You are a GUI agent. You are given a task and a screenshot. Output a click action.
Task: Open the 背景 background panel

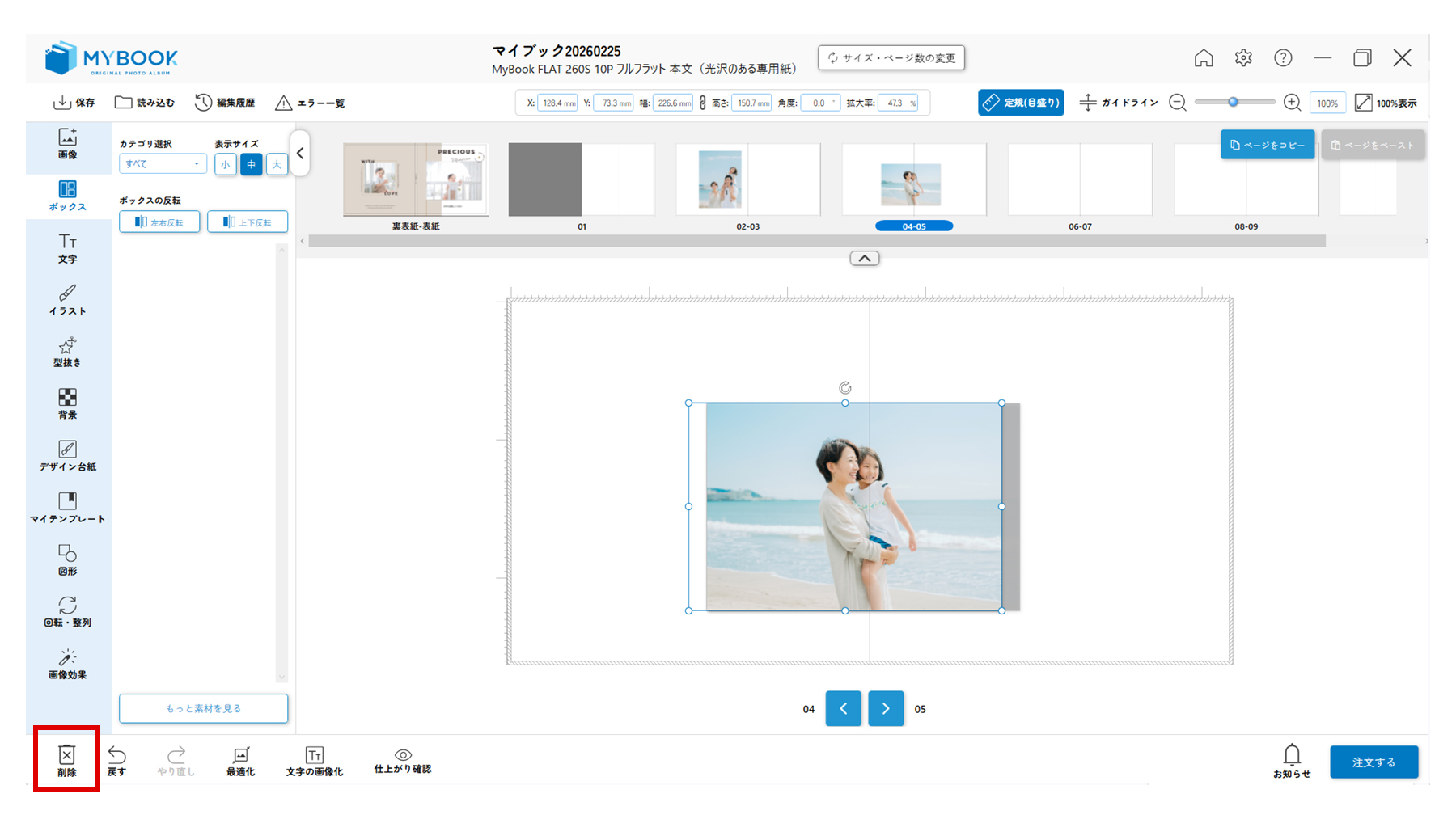tap(68, 404)
